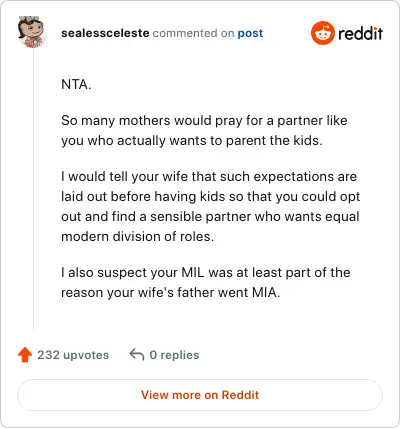The image size is (400, 428).
Task: Click the "I also suspect your MIL" line
Action: click(x=206, y=272)
